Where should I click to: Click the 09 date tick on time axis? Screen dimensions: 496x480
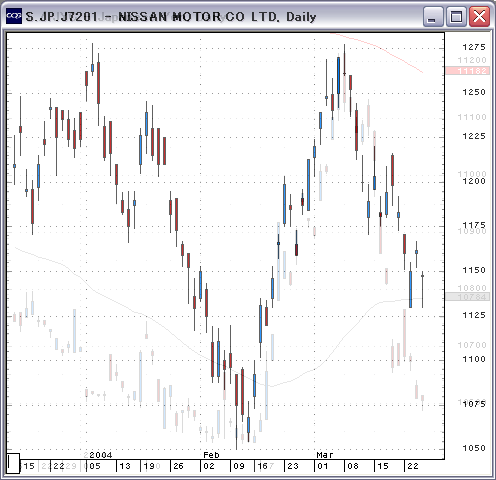239,466
